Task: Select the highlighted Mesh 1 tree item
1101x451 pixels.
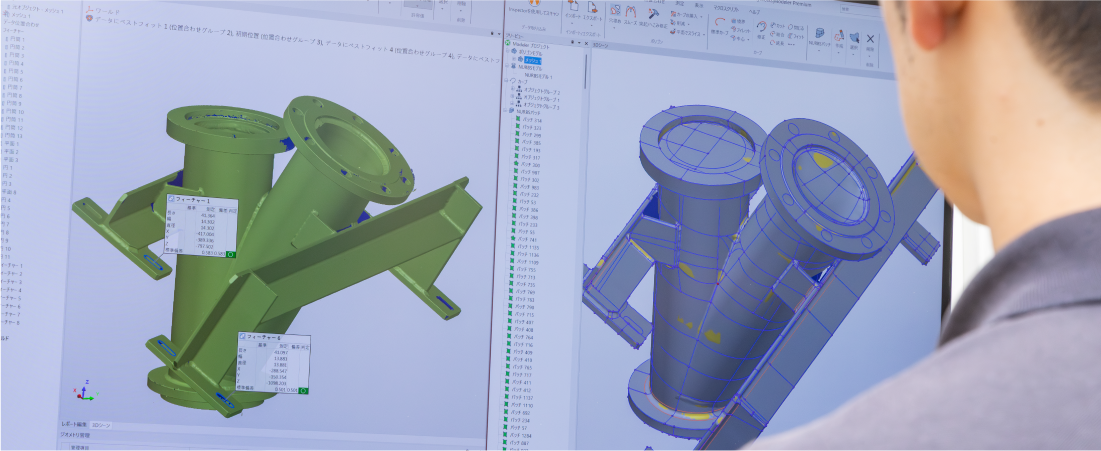Action: tap(533, 60)
